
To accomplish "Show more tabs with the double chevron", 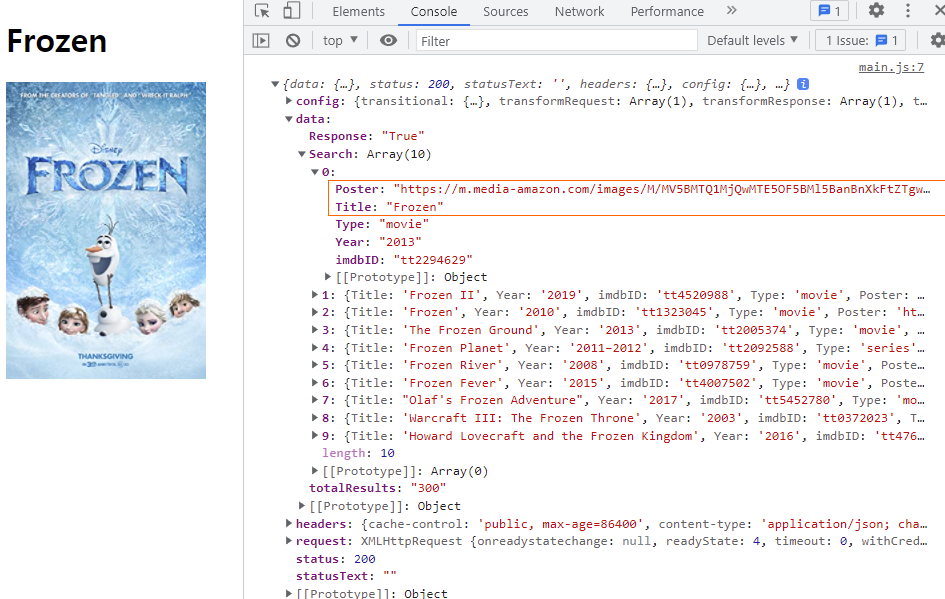I will pyautogui.click(x=732, y=10).
